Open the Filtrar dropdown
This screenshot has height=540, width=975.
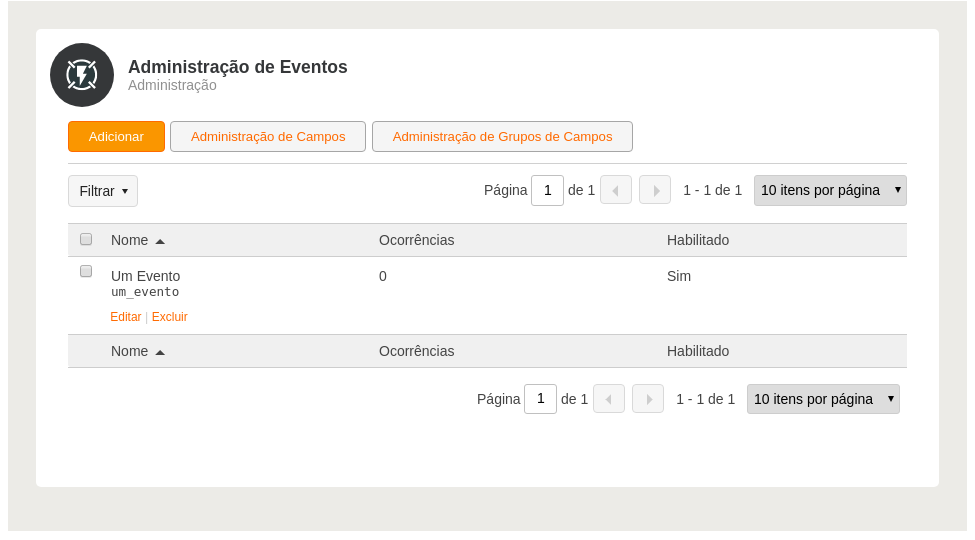103,191
